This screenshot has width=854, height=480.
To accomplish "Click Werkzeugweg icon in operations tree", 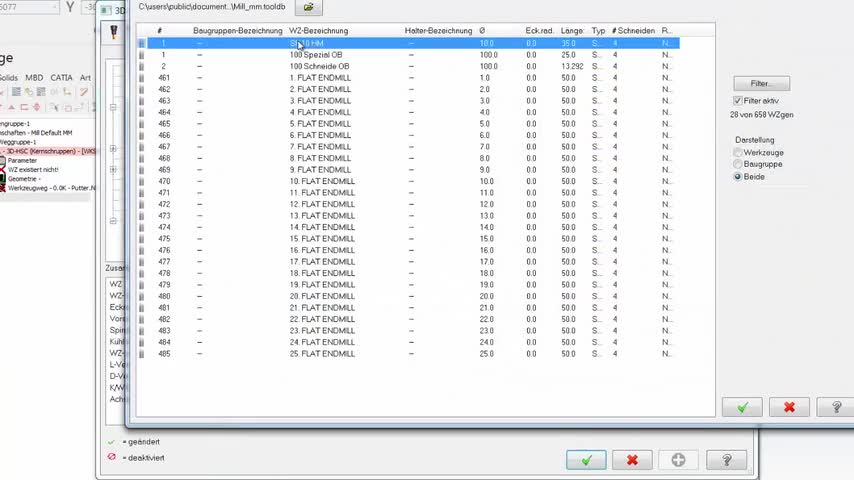I will pyautogui.click(x=3, y=188).
